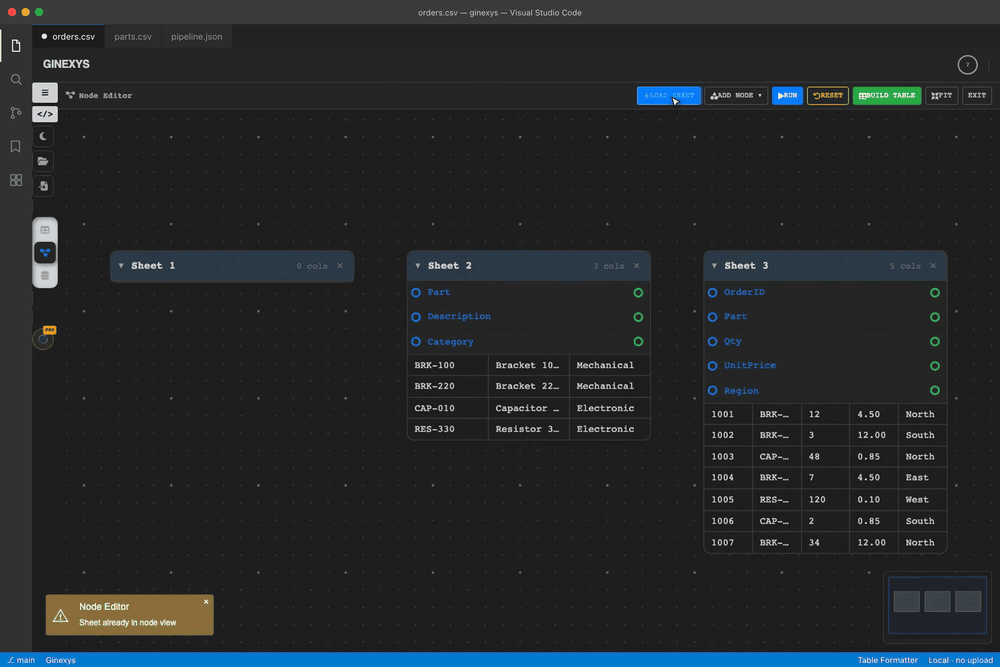Collapse the Sheet 2 node triangle
This screenshot has width=1000, height=667.
click(418, 266)
